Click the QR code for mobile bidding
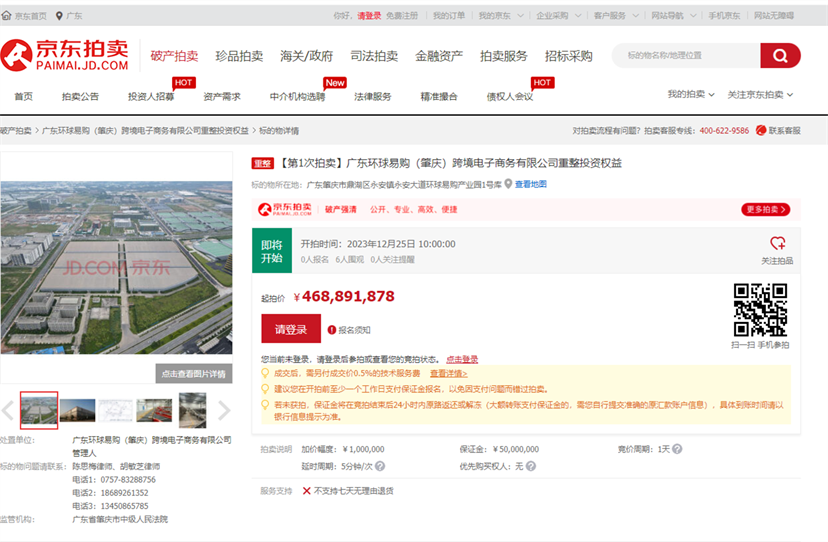The image size is (828, 542). click(x=760, y=310)
